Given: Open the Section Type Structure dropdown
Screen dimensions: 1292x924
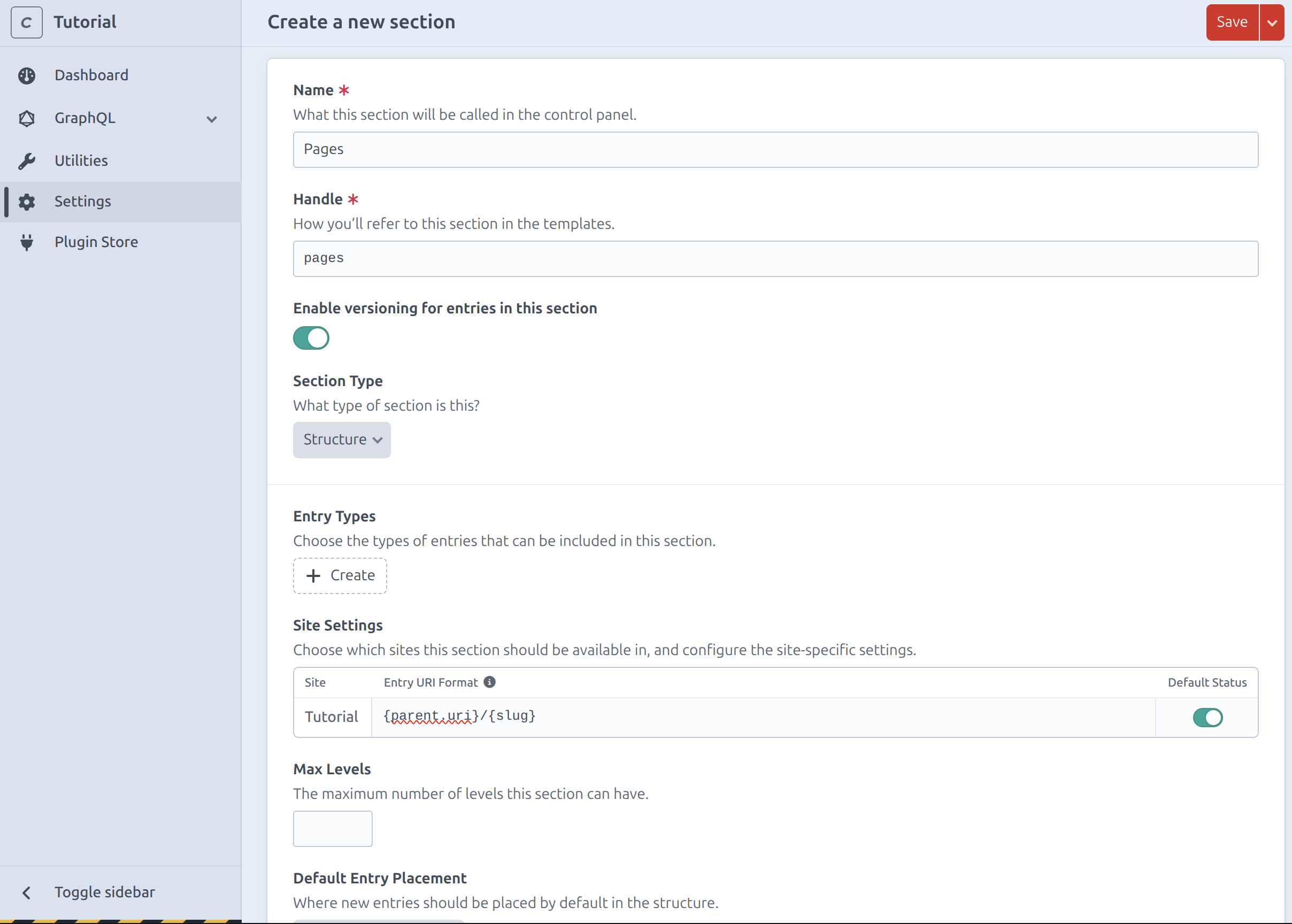Looking at the screenshot, I should pyautogui.click(x=342, y=440).
